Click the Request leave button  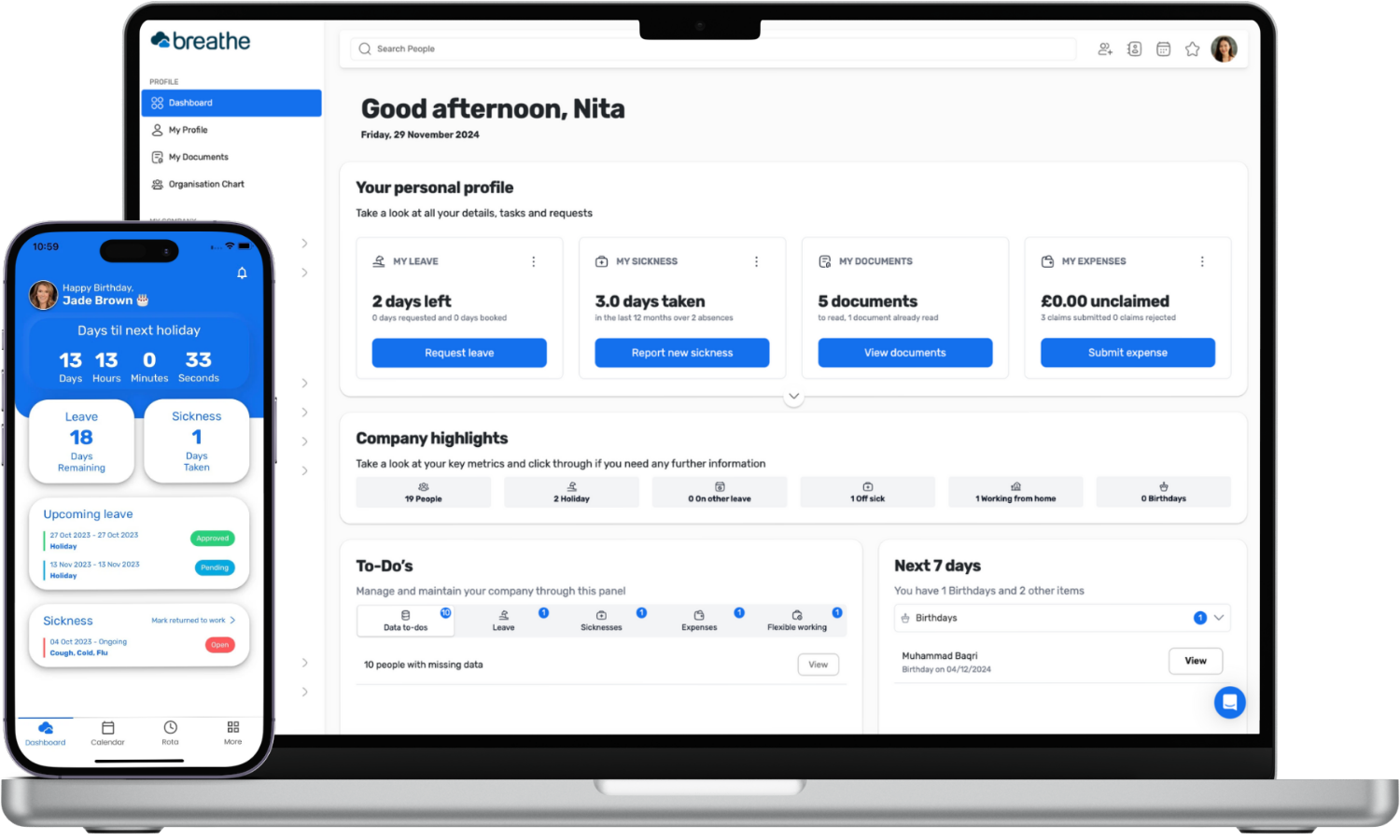point(459,353)
